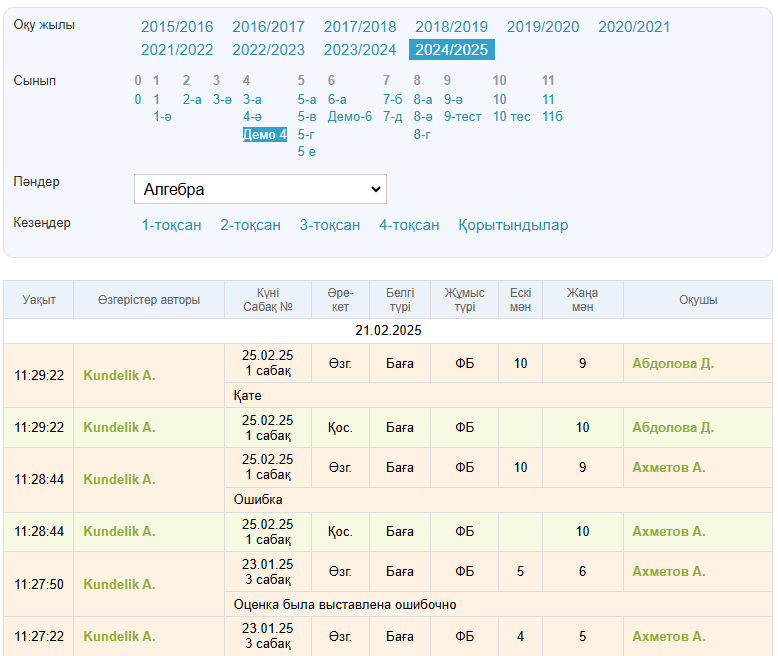Open the Қорытындылар results period
The image size is (778, 656).
tap(513, 225)
